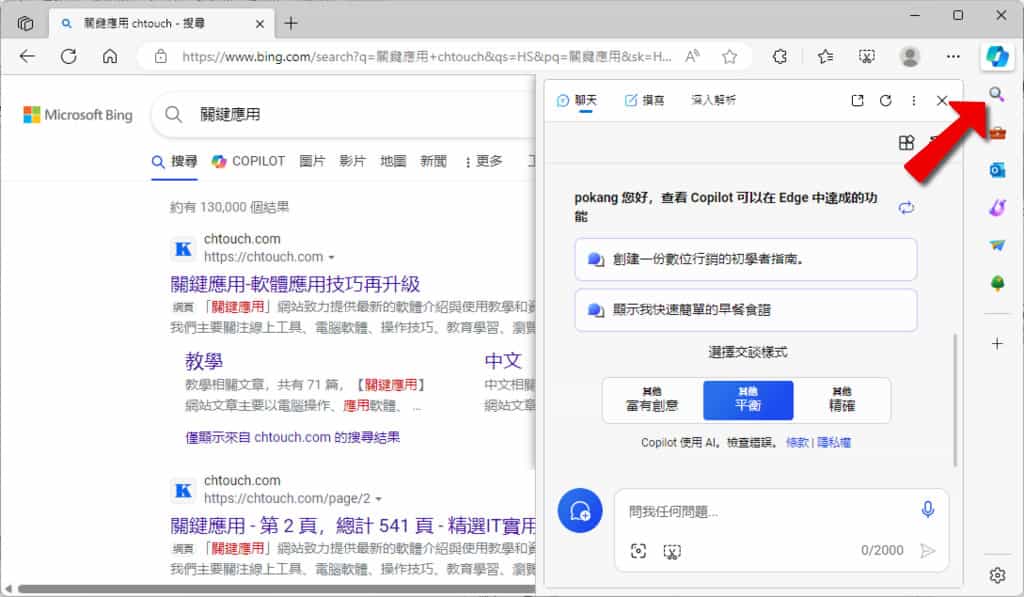This screenshot has height=597, width=1024.
Task: Open Outlook from the sidebar
Action: (997, 170)
